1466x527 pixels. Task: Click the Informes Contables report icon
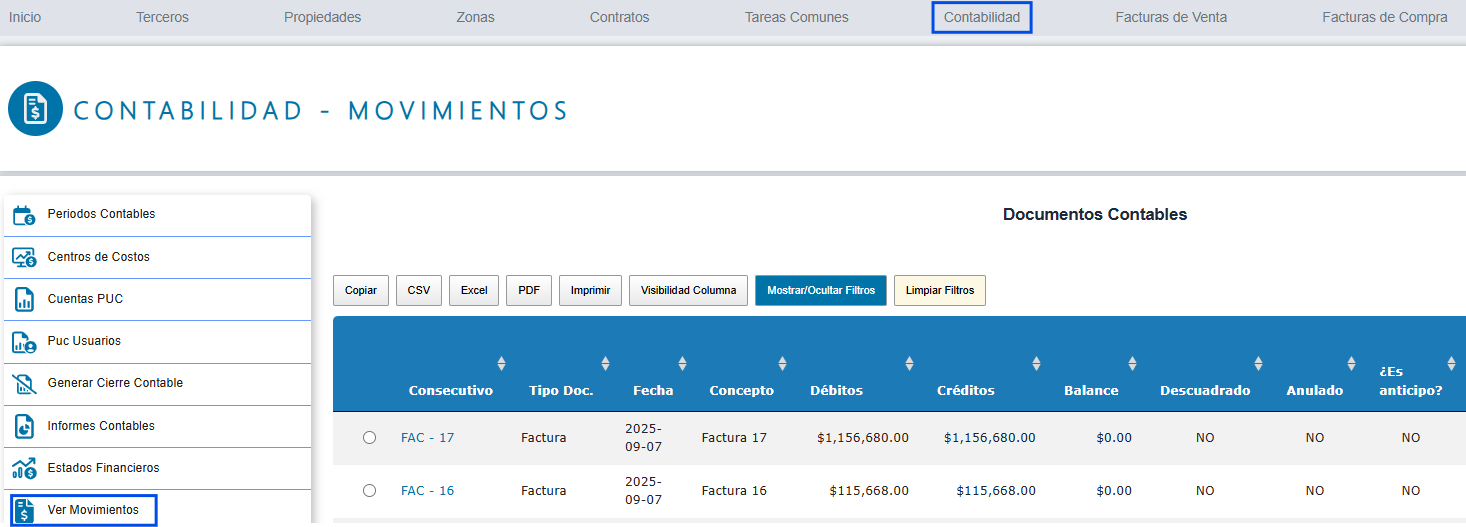tap(24, 426)
